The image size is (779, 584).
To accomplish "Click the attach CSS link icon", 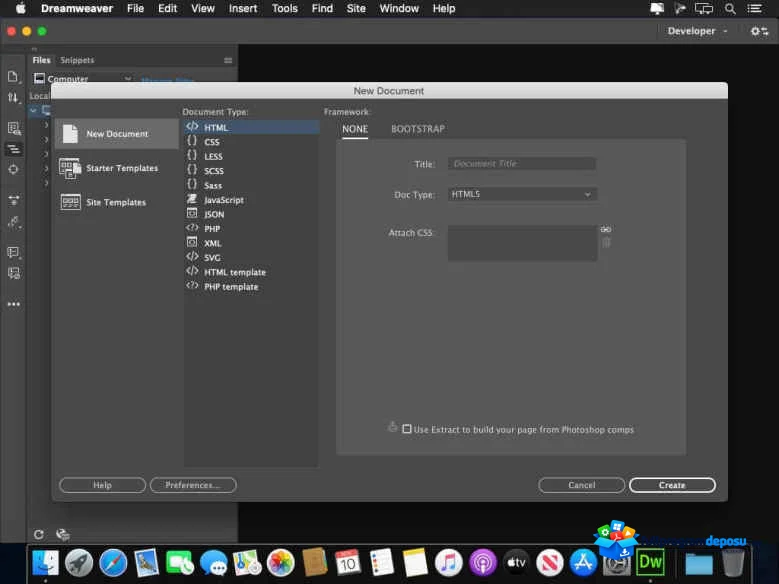I will tap(606, 229).
